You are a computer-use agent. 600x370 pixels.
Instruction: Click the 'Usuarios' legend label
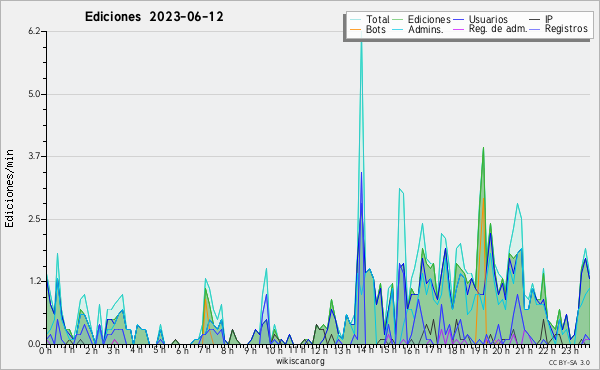(488, 19)
